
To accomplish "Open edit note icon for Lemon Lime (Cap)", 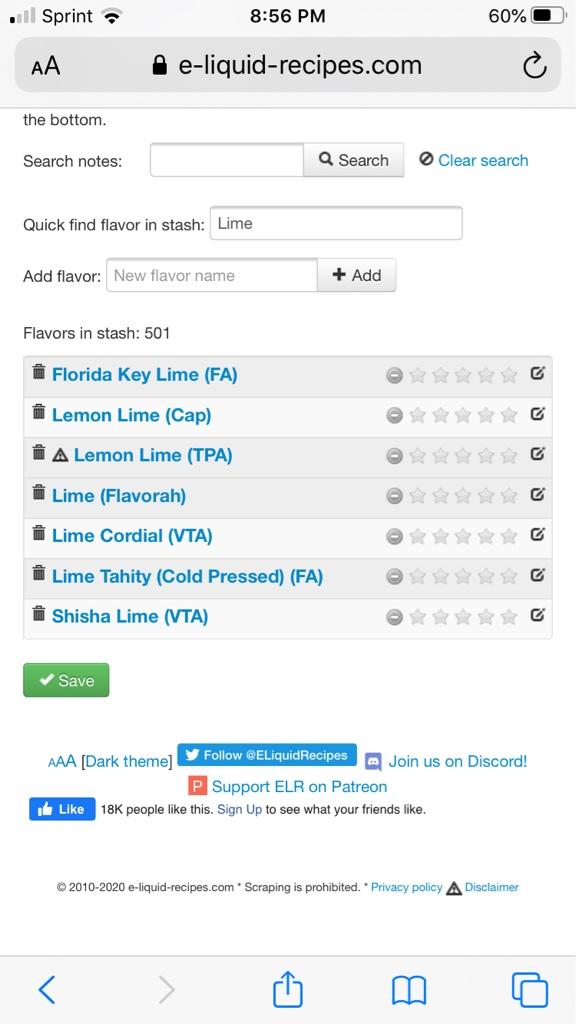I will 537,414.
